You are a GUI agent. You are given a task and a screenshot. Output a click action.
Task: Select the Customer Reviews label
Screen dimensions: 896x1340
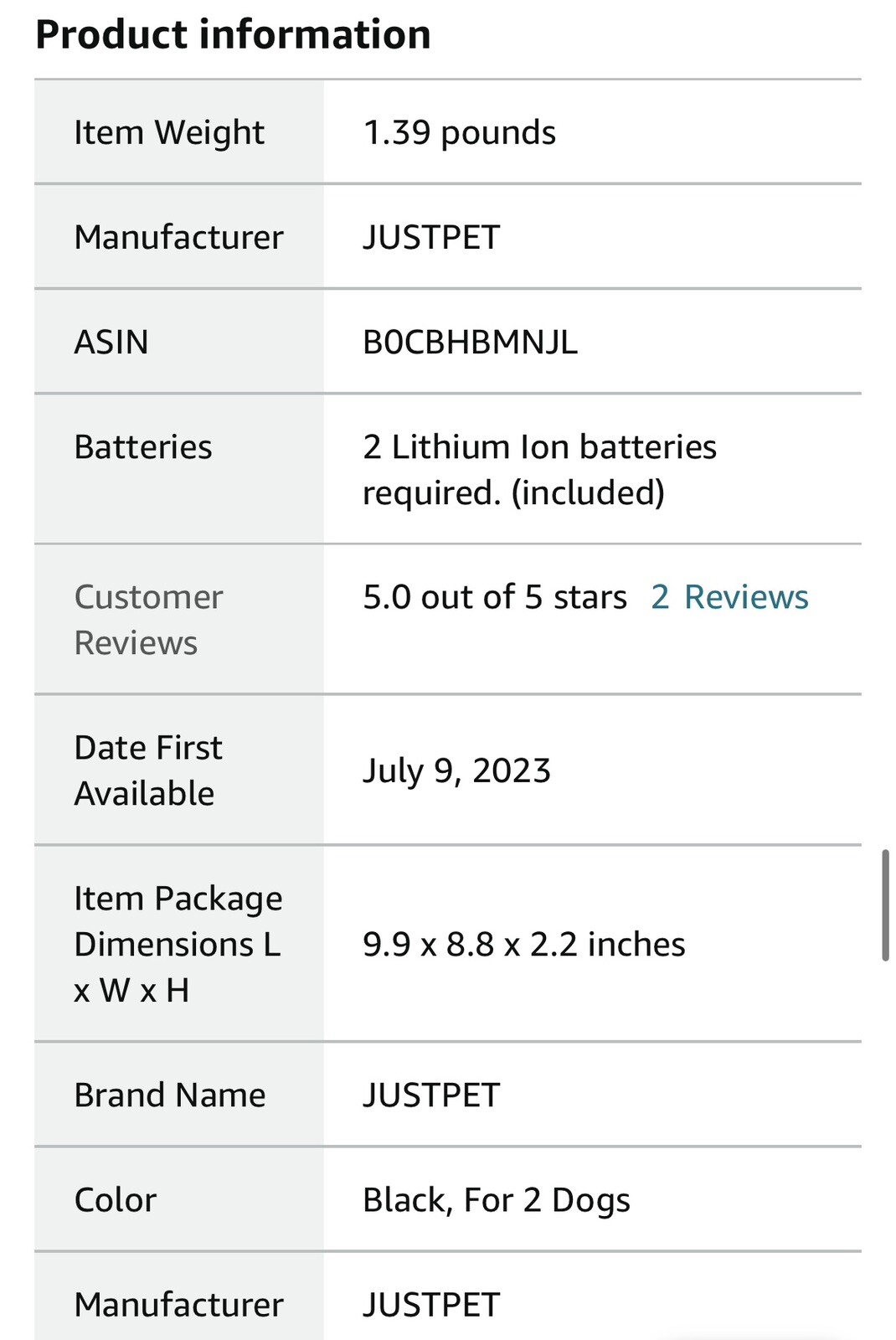(148, 620)
